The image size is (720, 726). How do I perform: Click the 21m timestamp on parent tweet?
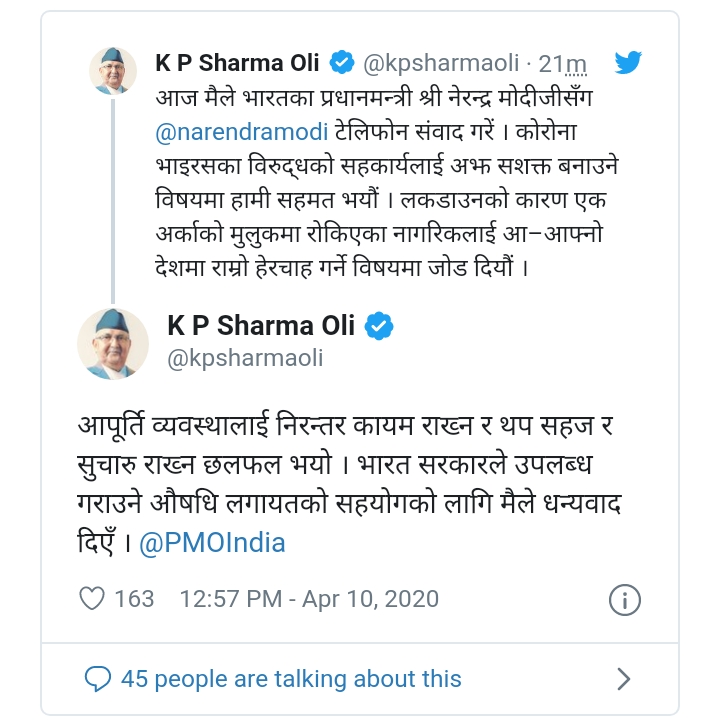[563, 63]
